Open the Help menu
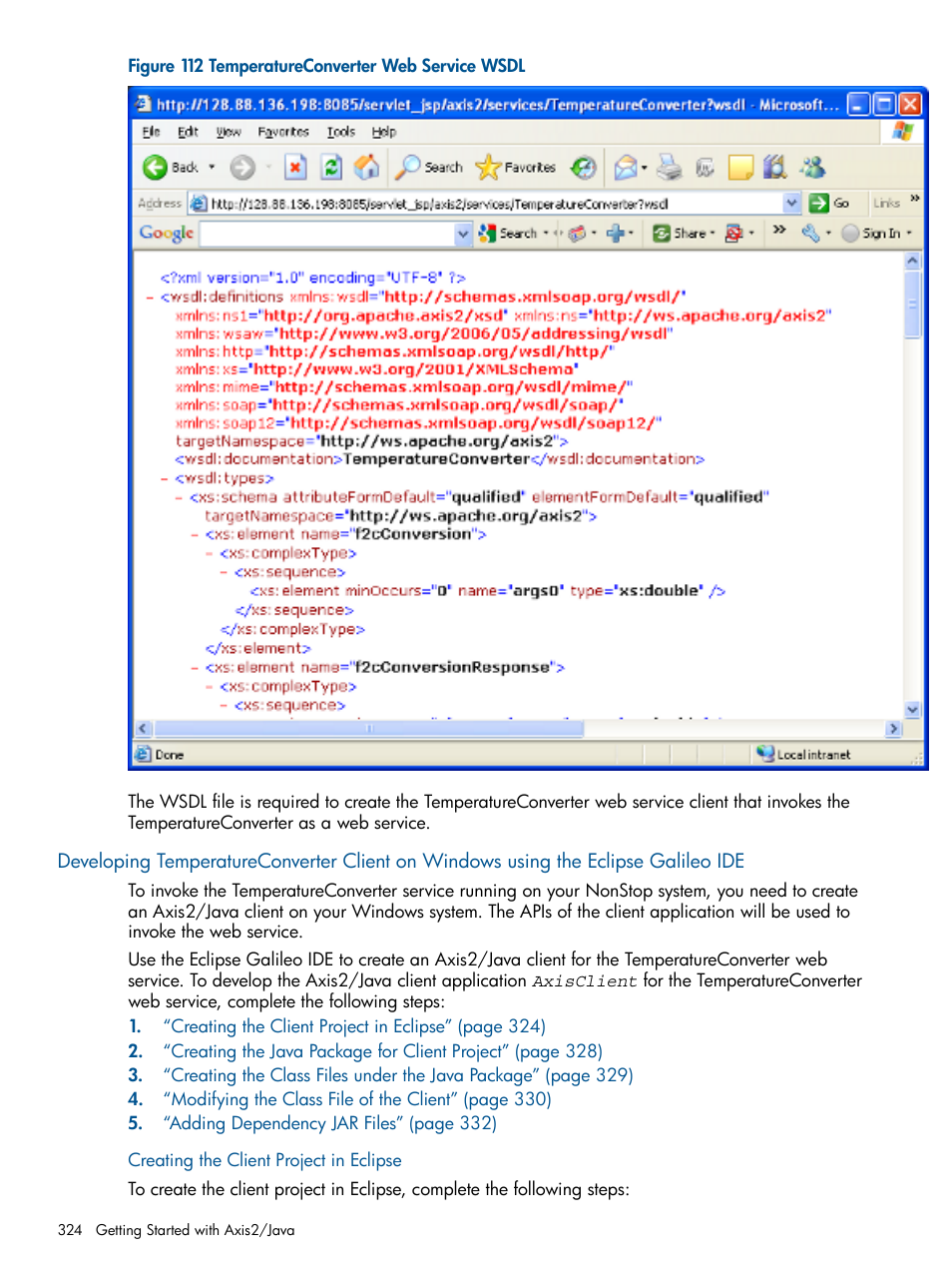This screenshot has width=952, height=1269. pos(384,132)
